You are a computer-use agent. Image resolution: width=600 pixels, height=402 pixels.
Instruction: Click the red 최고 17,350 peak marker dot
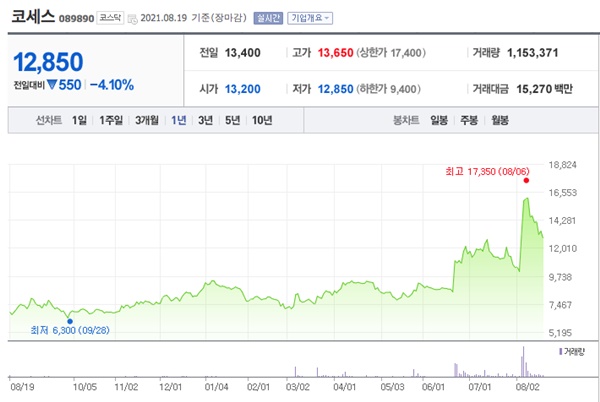click(x=526, y=181)
